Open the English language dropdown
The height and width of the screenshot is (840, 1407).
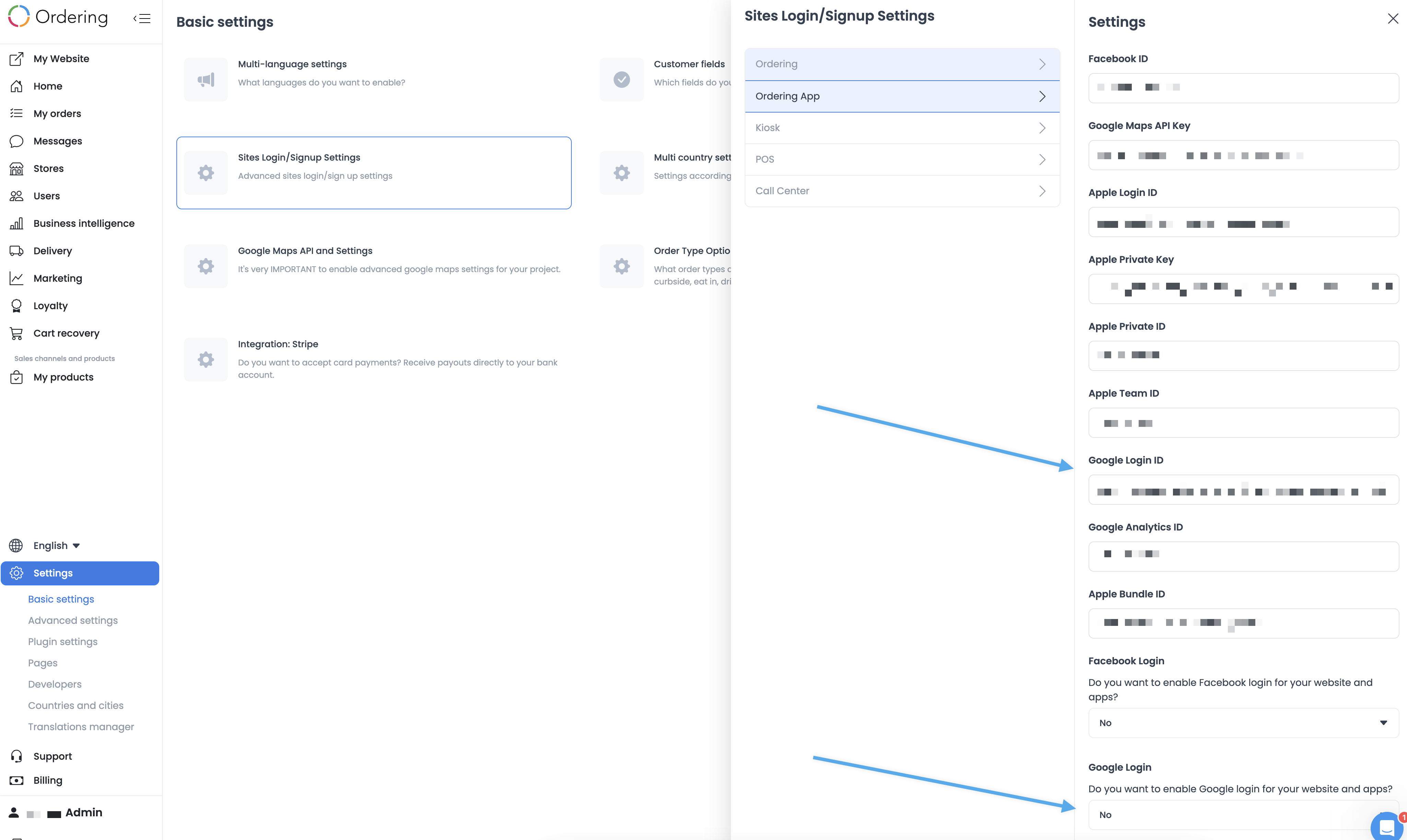[x=57, y=546]
